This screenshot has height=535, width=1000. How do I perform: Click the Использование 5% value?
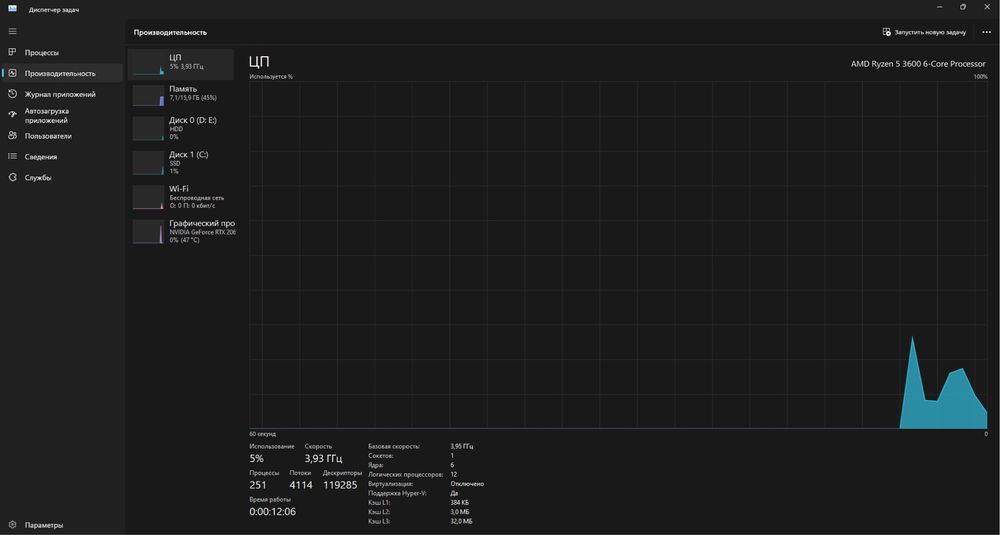point(256,458)
